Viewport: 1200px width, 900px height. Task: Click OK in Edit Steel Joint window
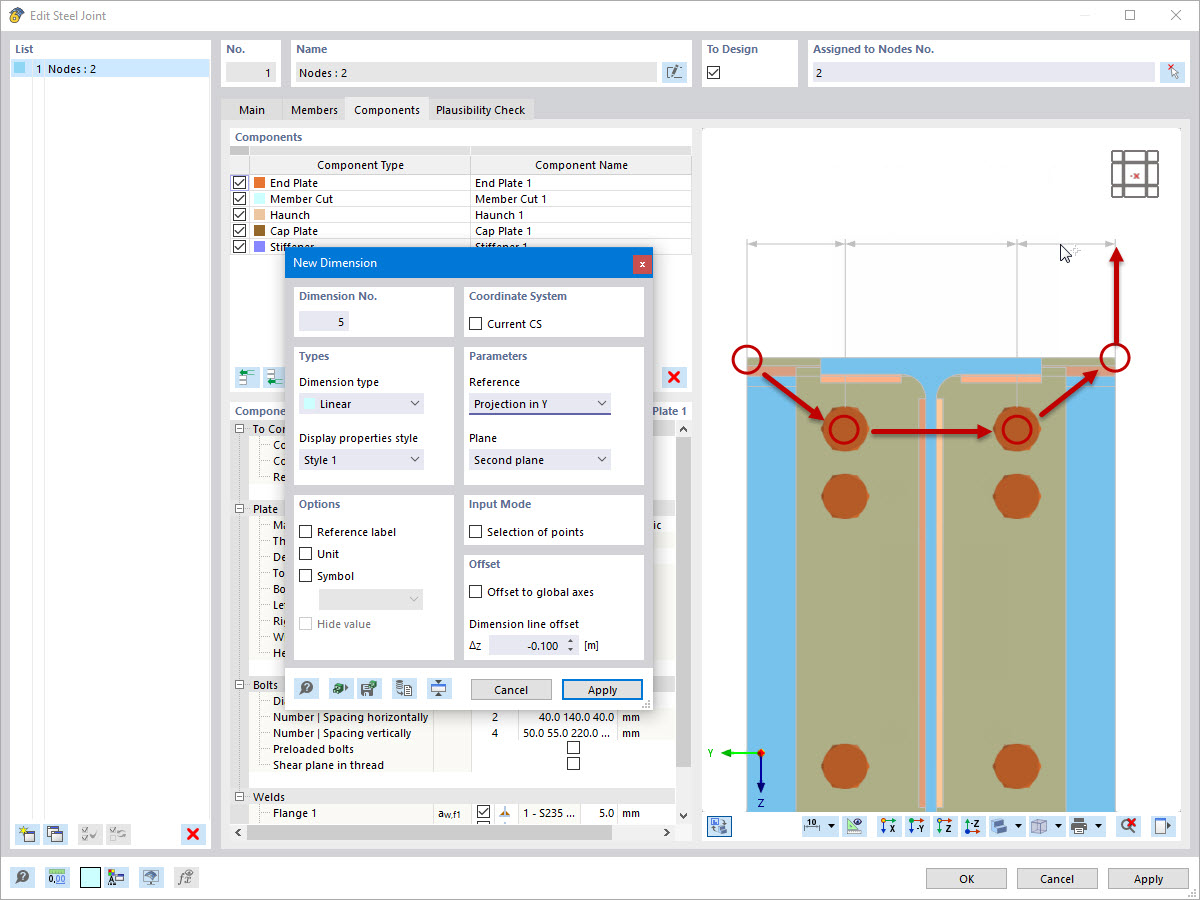967,879
